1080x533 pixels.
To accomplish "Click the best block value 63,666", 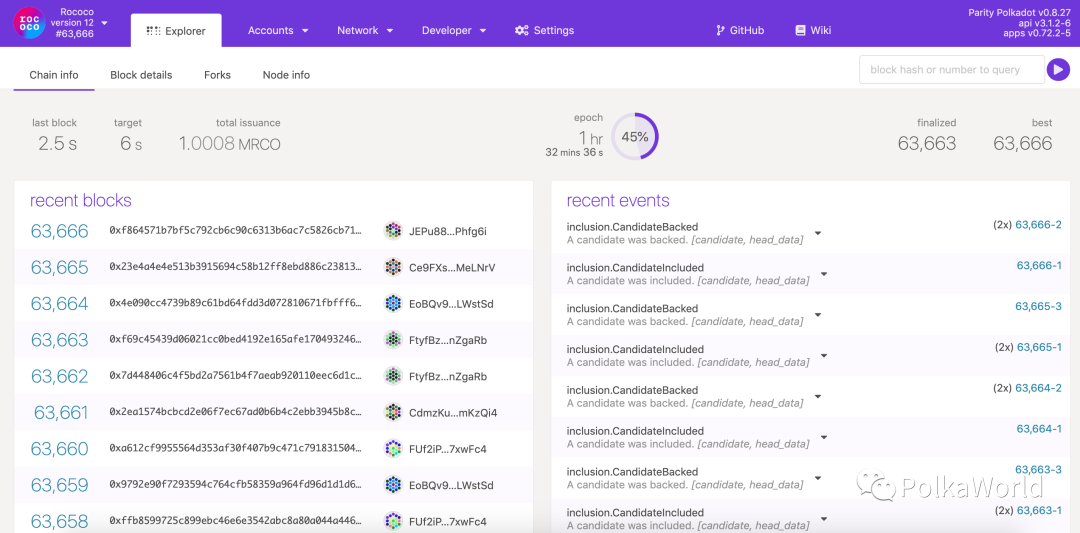I will click(1022, 143).
